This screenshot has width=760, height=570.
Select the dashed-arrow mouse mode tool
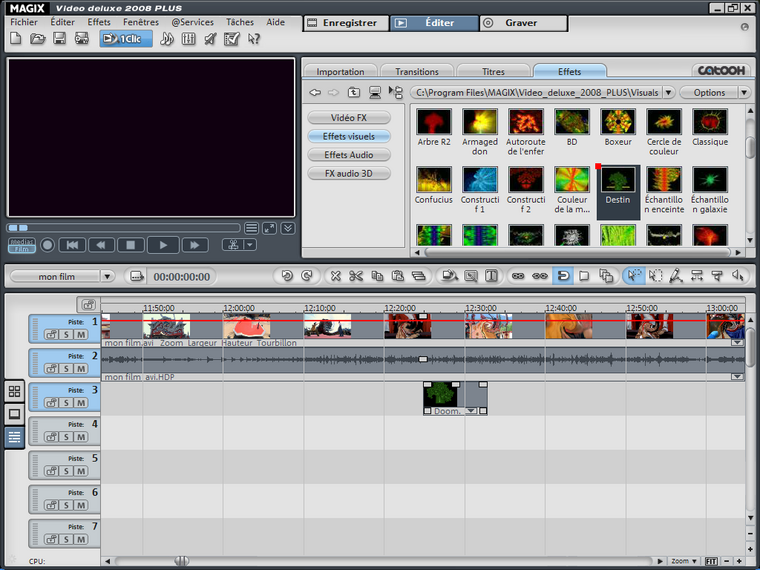655,276
